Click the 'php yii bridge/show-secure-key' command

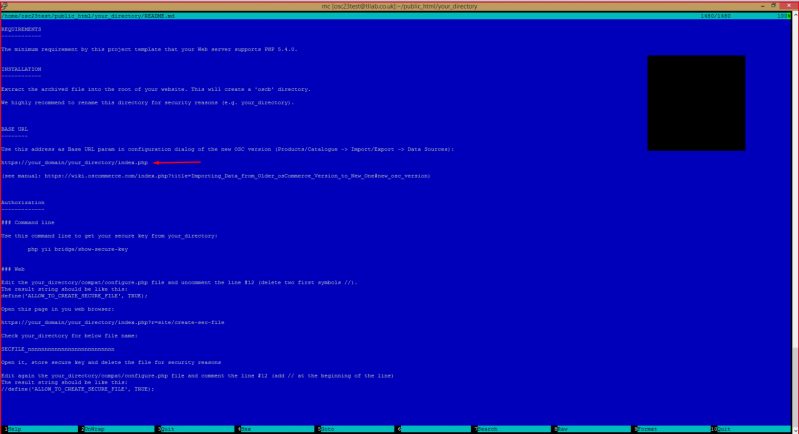coord(77,249)
